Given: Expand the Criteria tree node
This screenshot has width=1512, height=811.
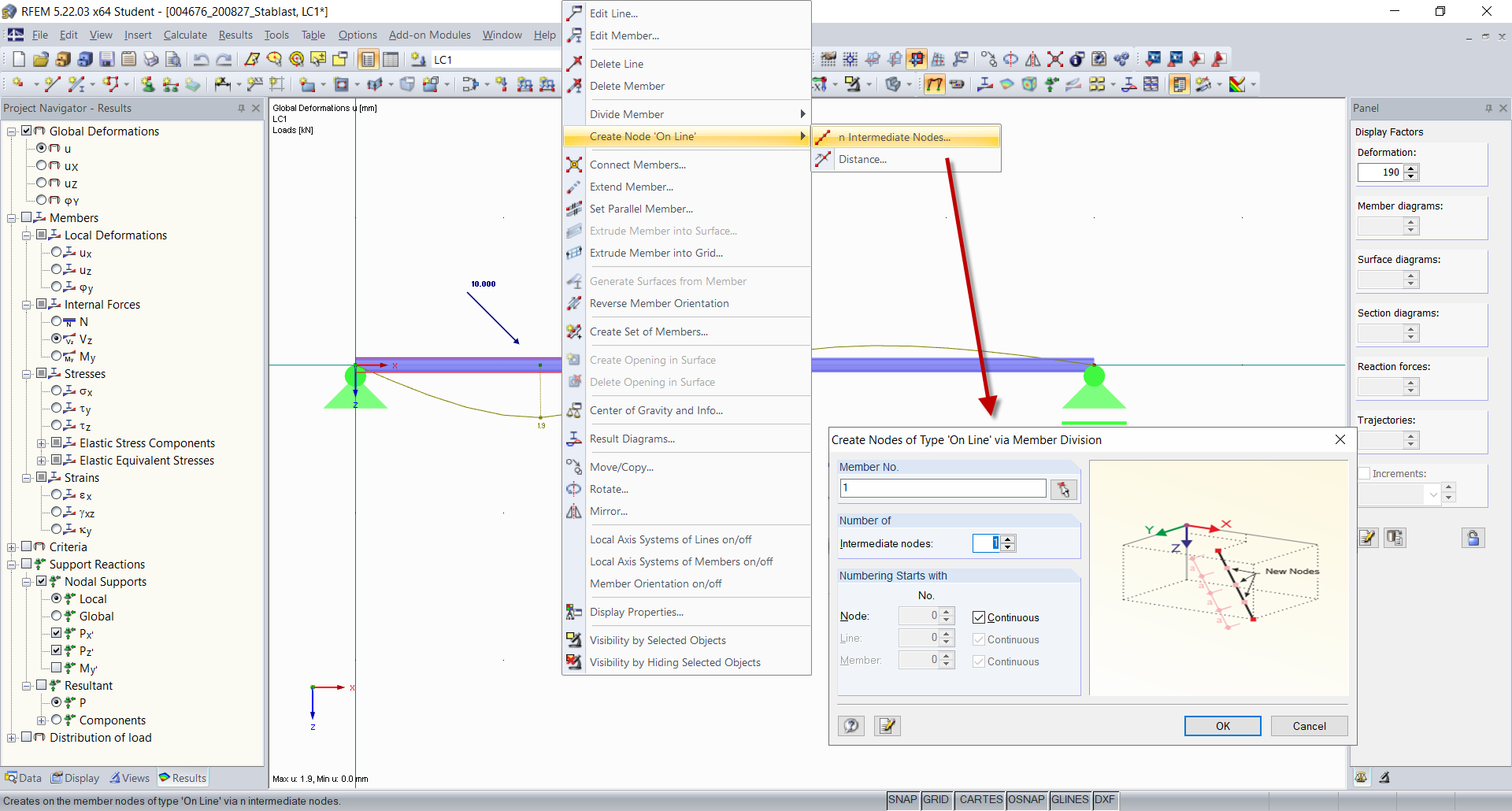Looking at the screenshot, I should 11,547.
